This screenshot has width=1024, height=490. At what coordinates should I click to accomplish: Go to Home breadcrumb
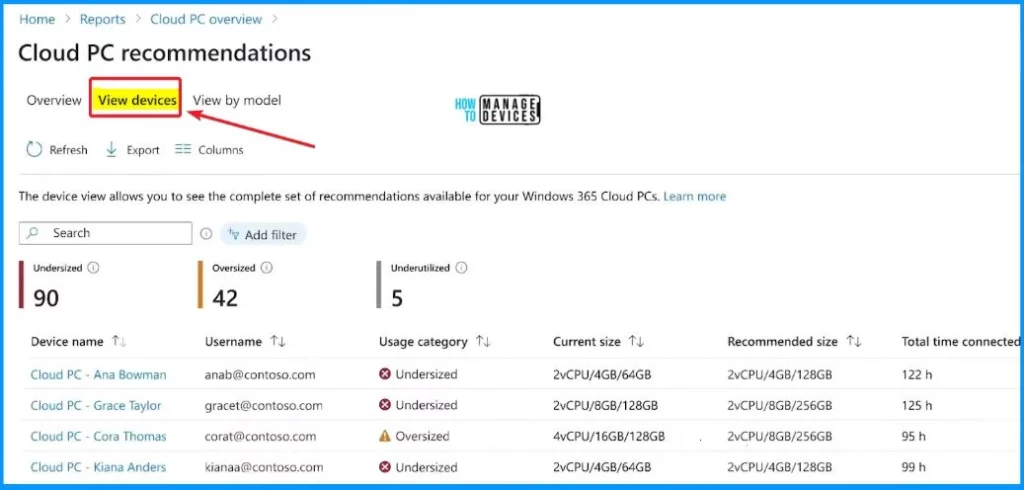point(37,19)
